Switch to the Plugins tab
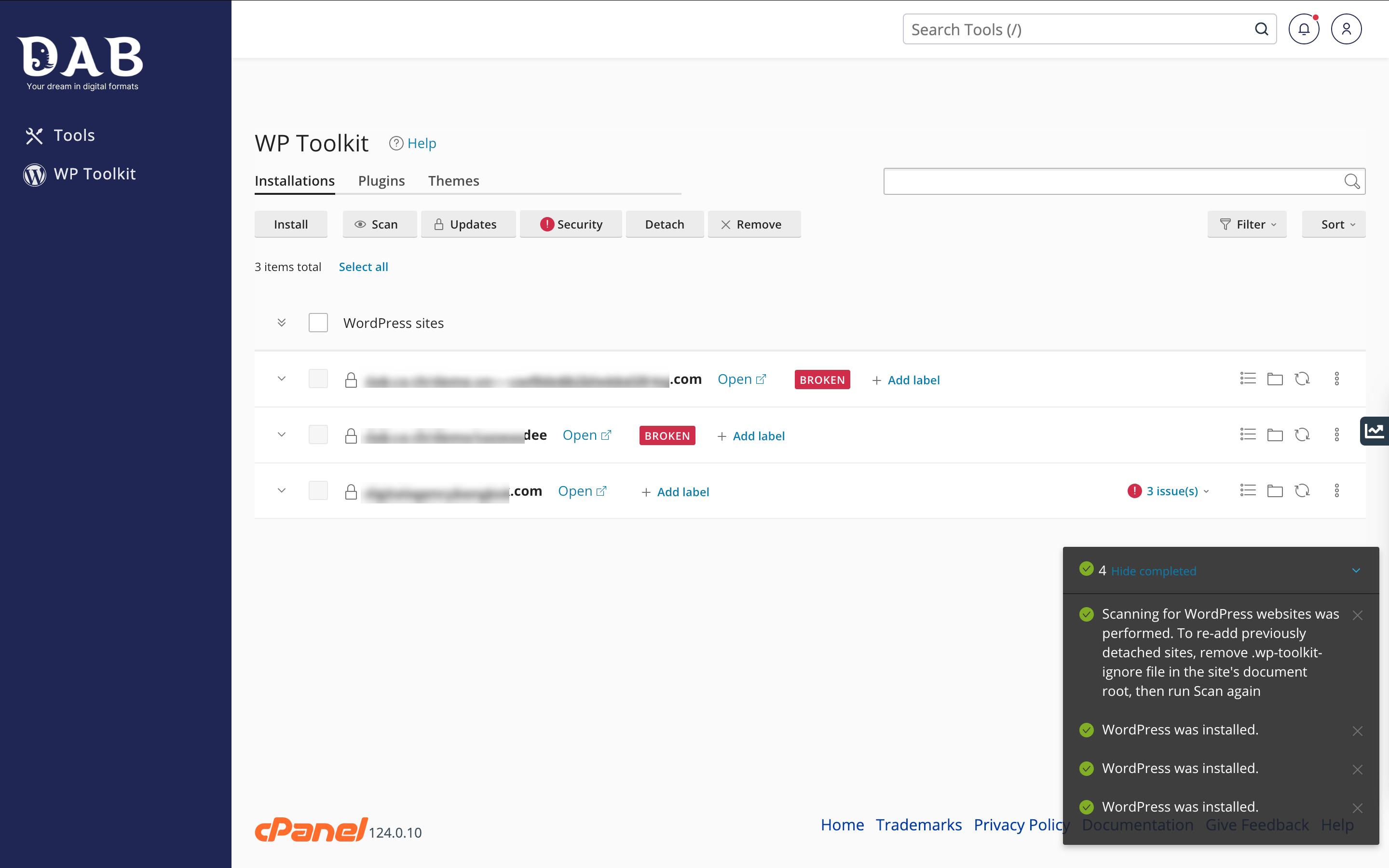Screen dimensions: 1389x868 click(381, 180)
